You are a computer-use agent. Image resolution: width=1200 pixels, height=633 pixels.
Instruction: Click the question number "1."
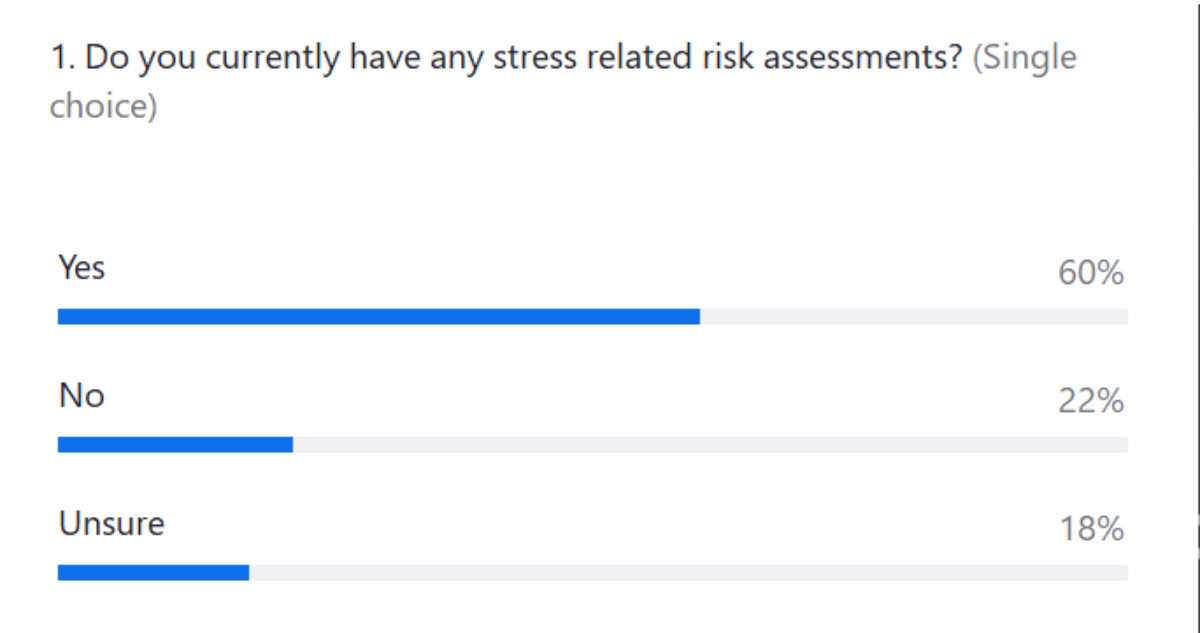pyautogui.click(x=62, y=58)
